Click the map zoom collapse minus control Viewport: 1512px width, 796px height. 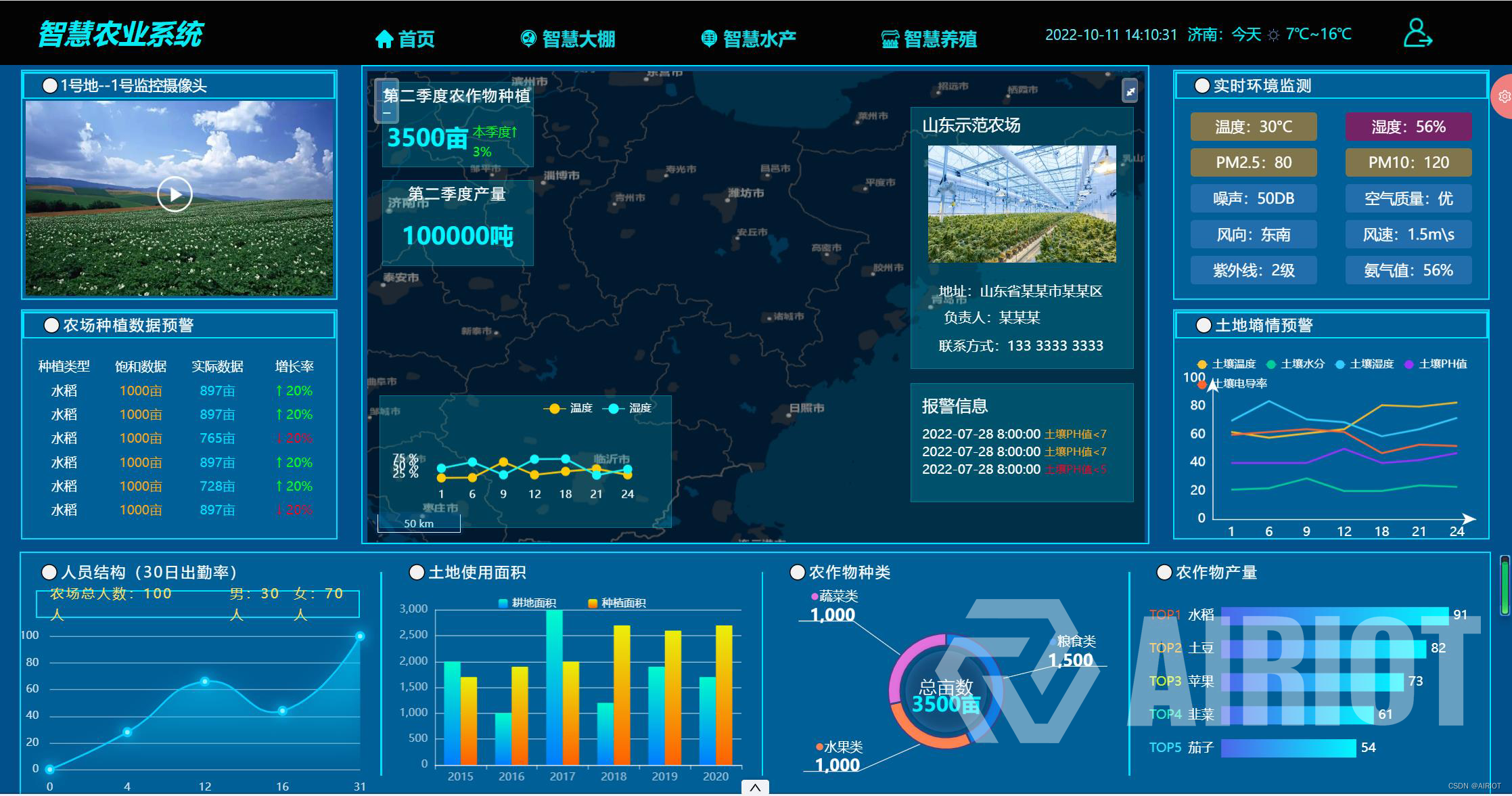click(x=388, y=112)
